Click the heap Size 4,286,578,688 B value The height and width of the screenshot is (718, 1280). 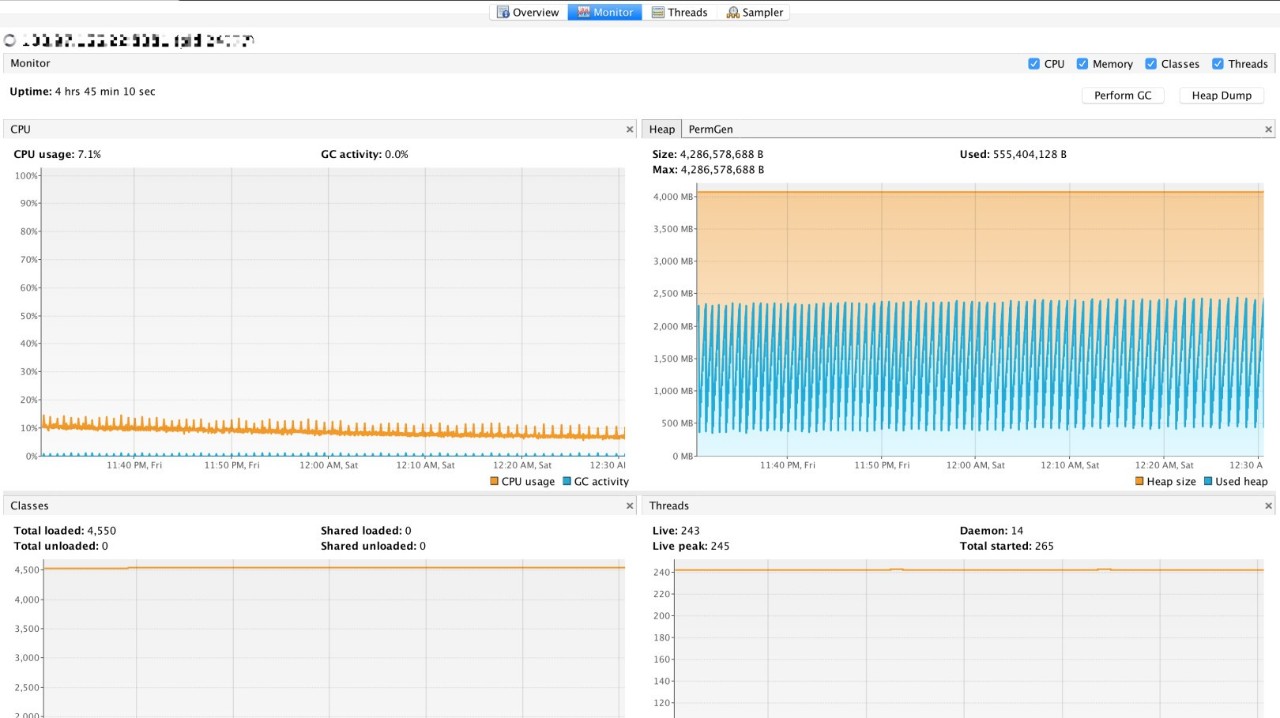click(722, 155)
